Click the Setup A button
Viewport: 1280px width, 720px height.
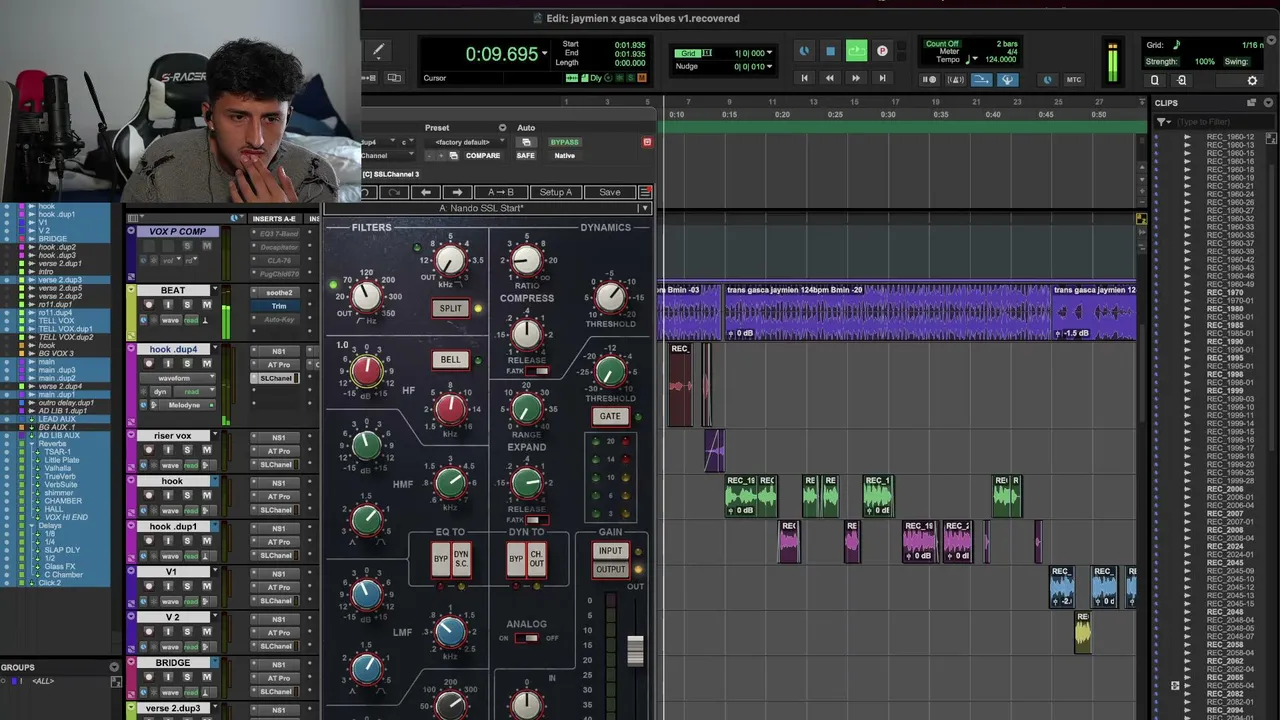556,192
